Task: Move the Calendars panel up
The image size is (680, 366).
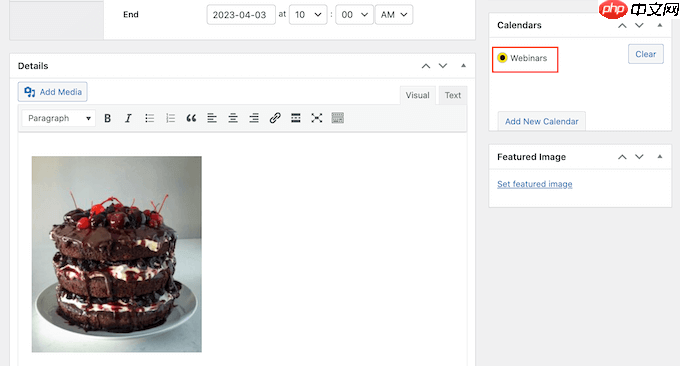Action: [622, 26]
